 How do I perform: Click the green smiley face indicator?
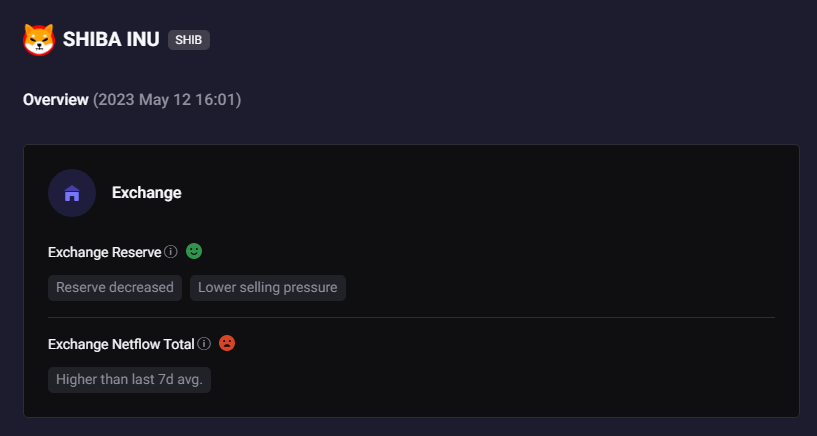pyautogui.click(x=194, y=251)
